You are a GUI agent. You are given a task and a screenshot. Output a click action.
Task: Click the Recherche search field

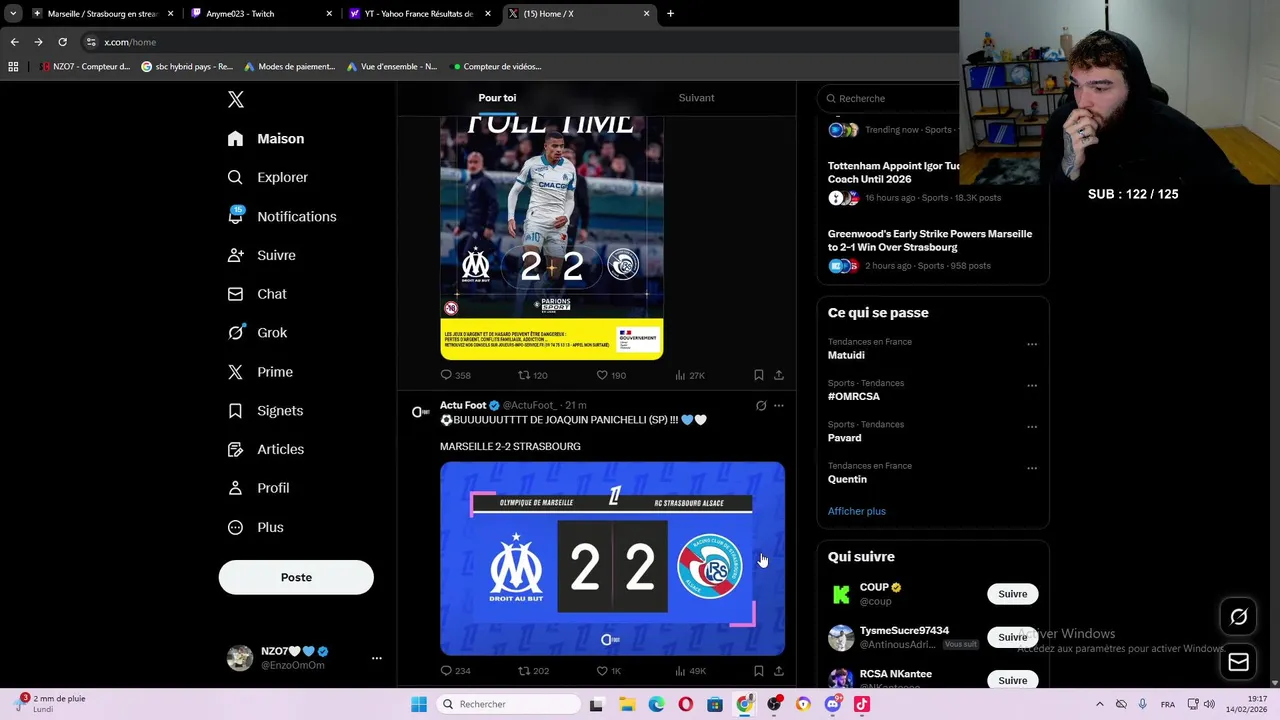tap(890, 98)
